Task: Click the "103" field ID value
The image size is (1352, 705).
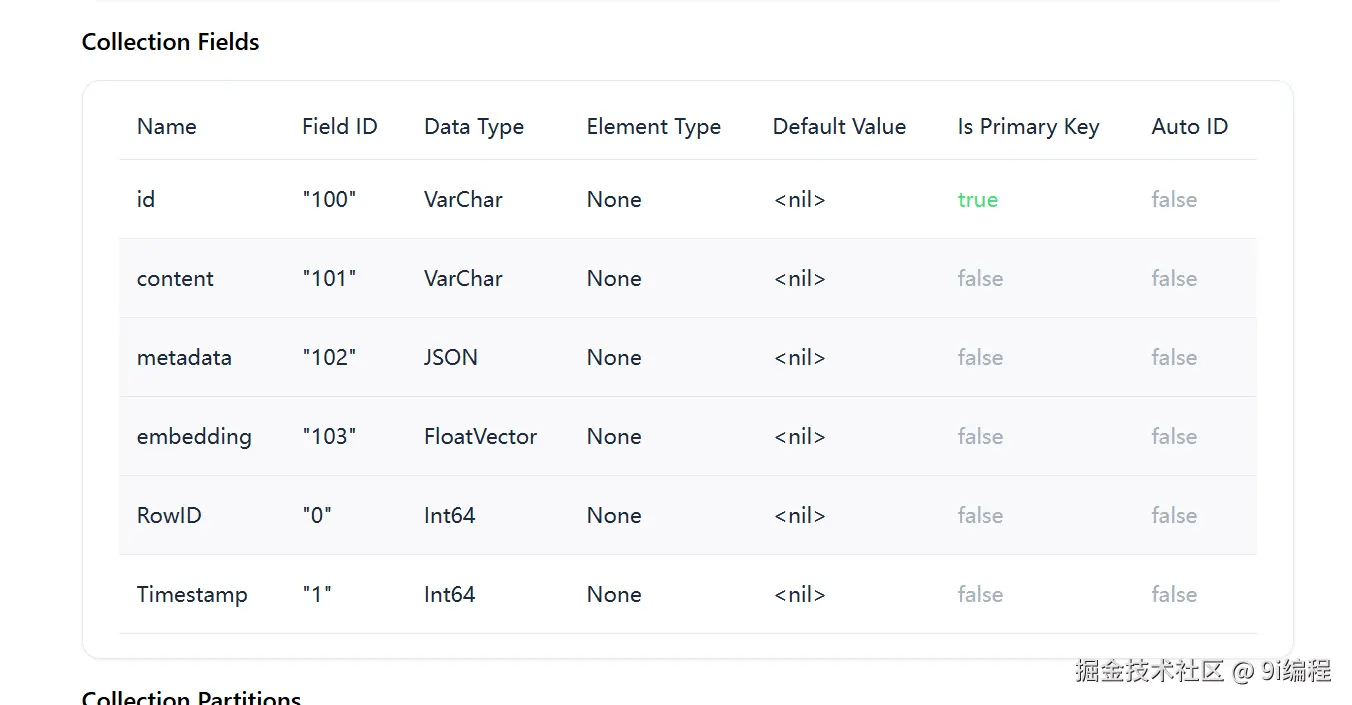Action: coord(329,436)
